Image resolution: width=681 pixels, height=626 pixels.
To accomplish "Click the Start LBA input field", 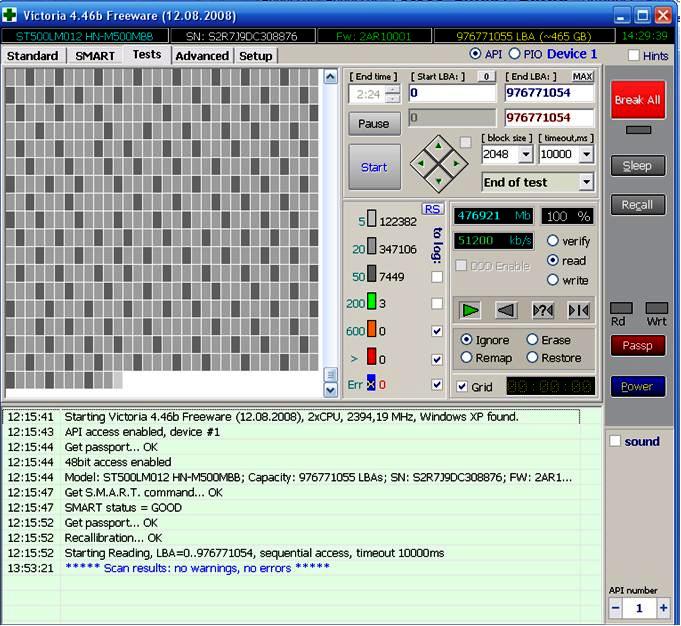I will 452,93.
